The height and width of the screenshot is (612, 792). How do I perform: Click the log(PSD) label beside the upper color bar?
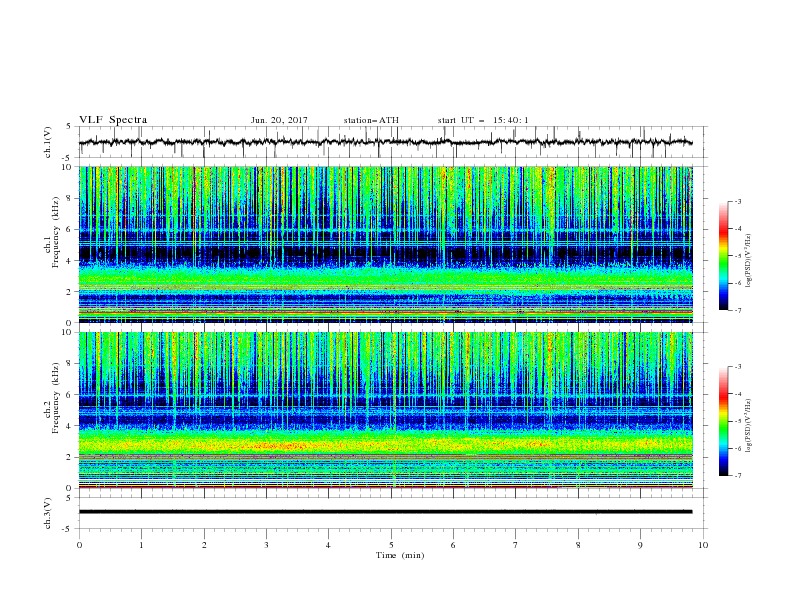[x=748, y=261]
